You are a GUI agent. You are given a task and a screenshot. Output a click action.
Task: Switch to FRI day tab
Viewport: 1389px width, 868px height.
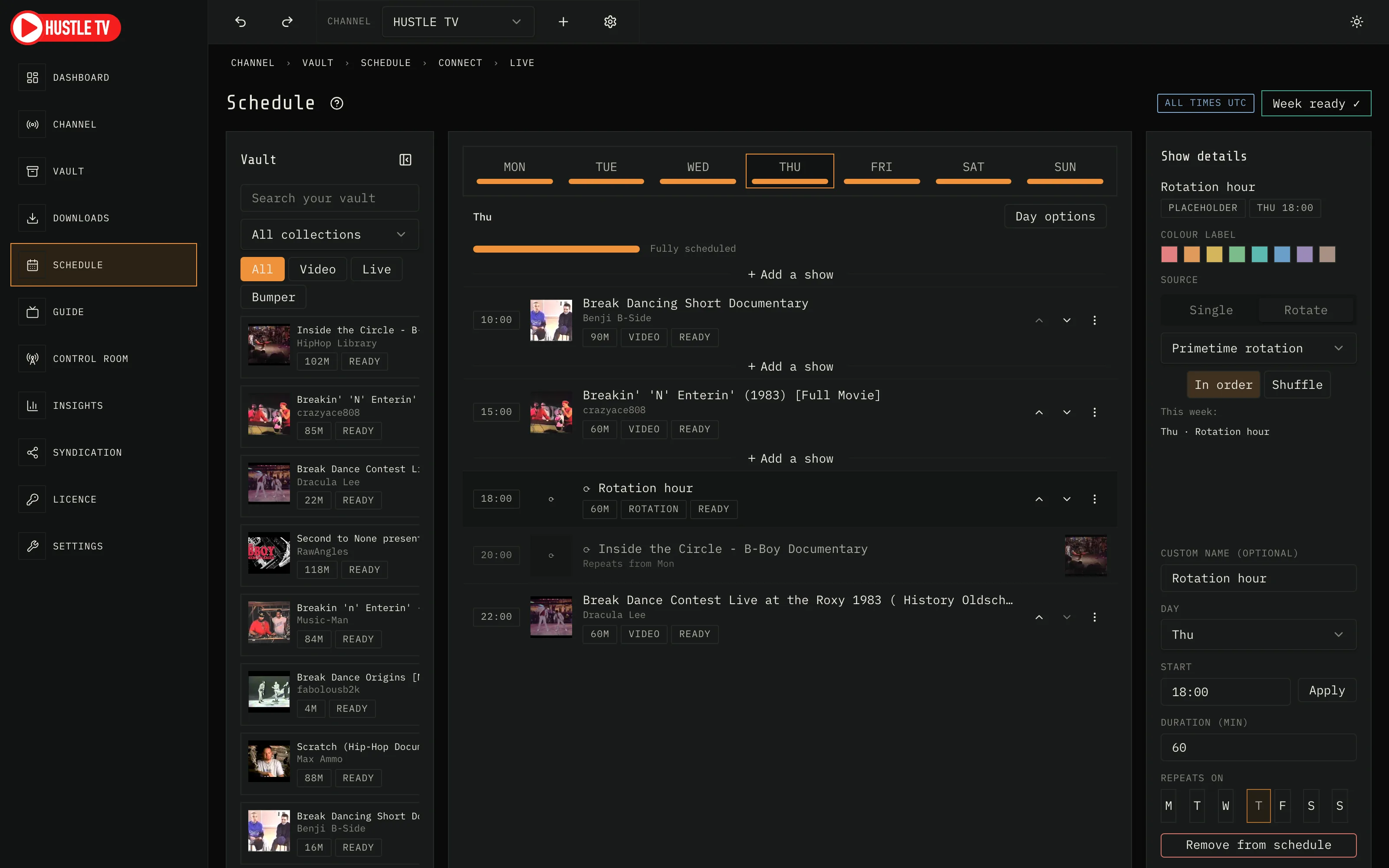(882, 171)
